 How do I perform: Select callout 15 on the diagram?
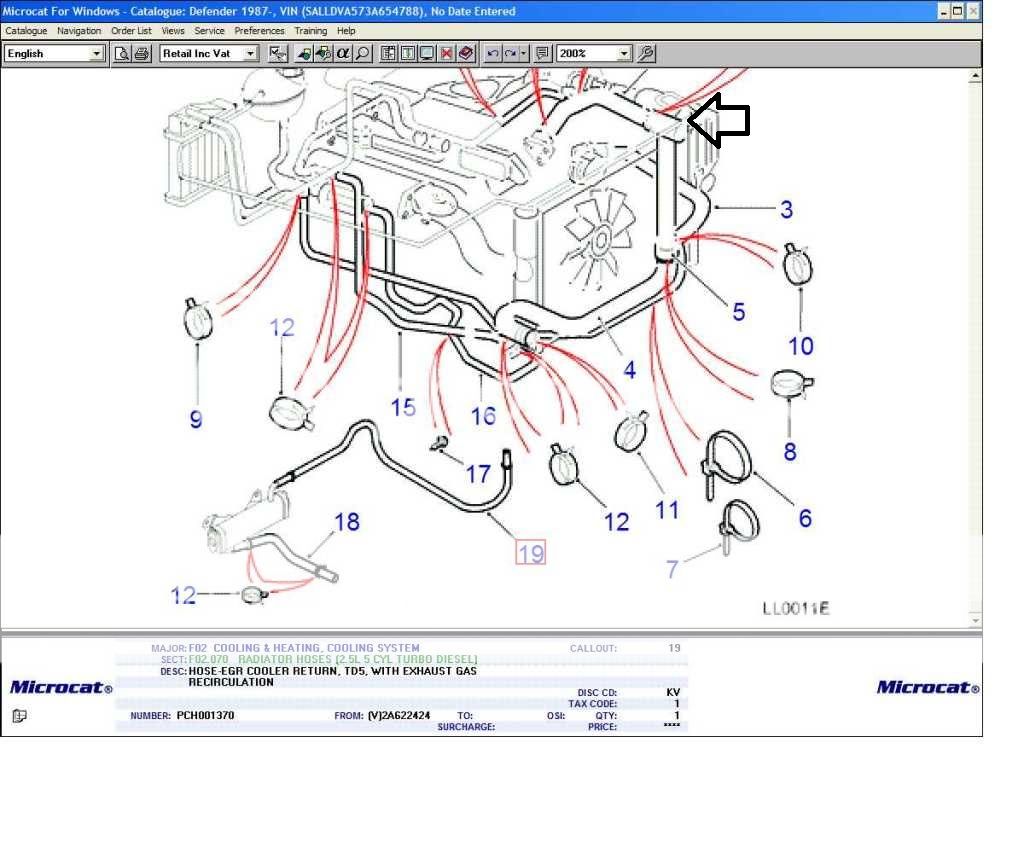point(403,408)
